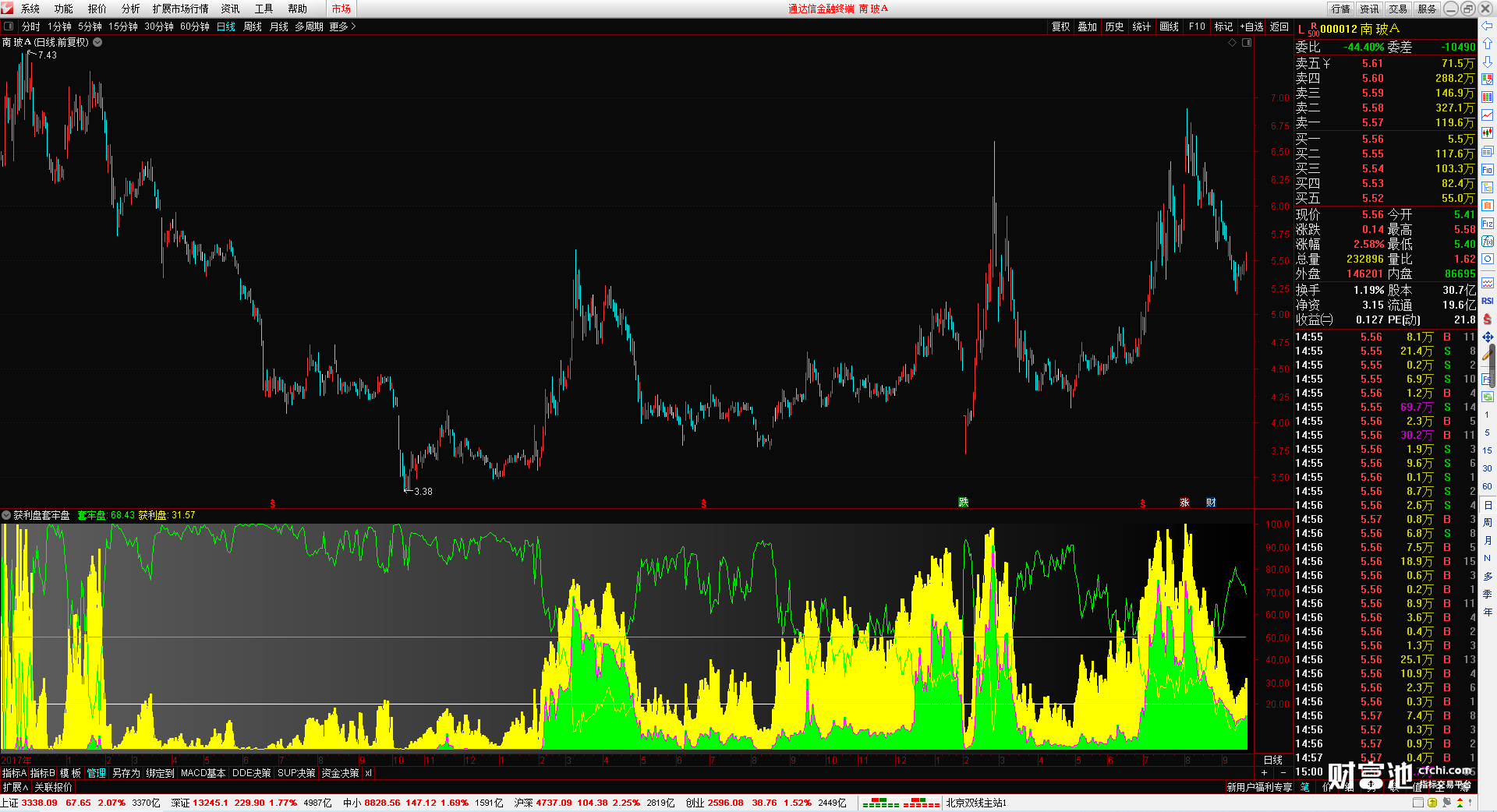Switch to the 30分钟 period

click(159, 26)
